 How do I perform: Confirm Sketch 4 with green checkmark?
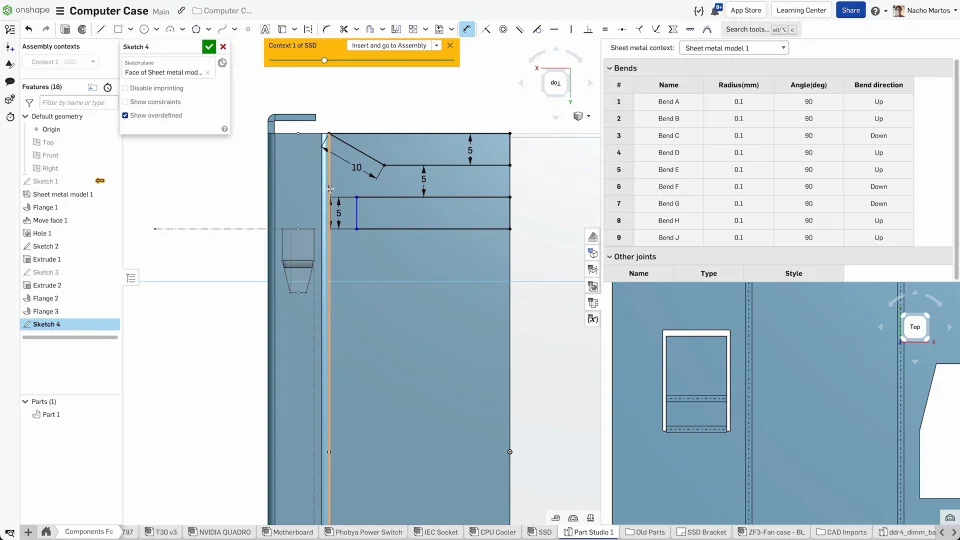coord(208,46)
